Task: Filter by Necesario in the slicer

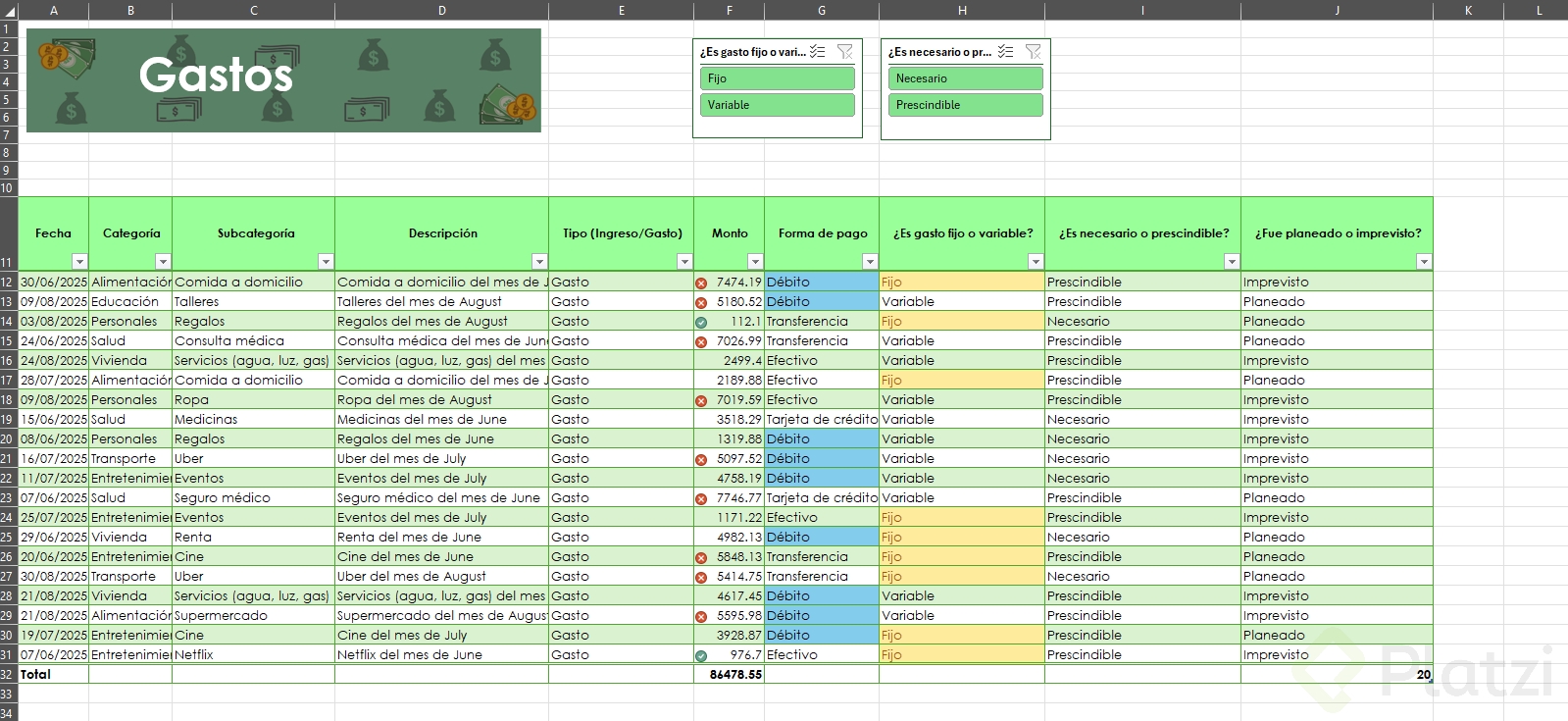Action: coord(965,78)
